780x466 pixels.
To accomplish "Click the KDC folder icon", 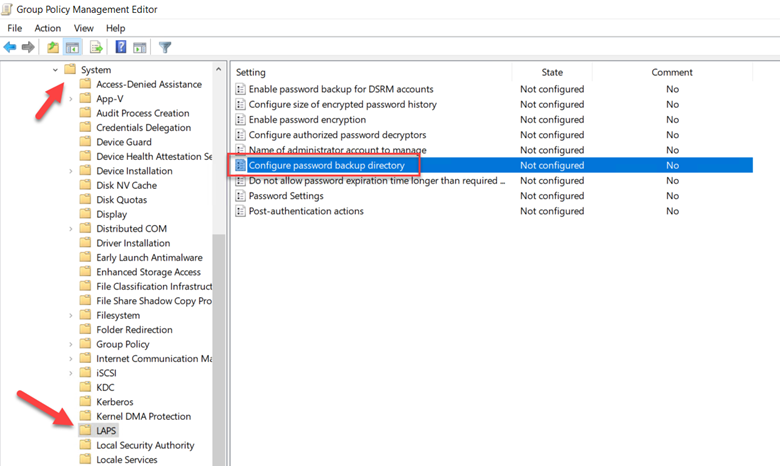I will point(86,387).
